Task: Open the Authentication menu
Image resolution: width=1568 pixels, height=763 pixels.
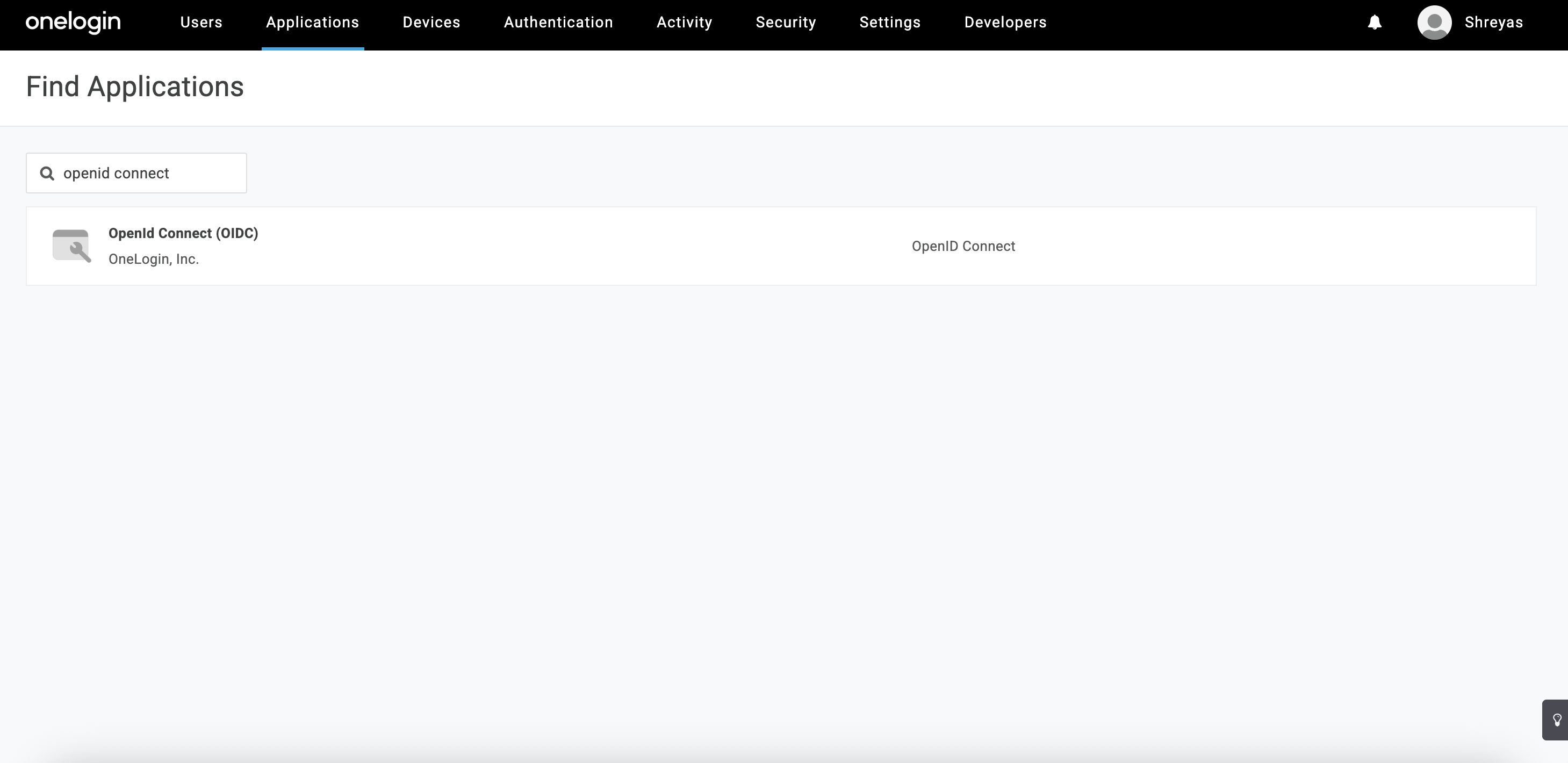Action: click(558, 23)
